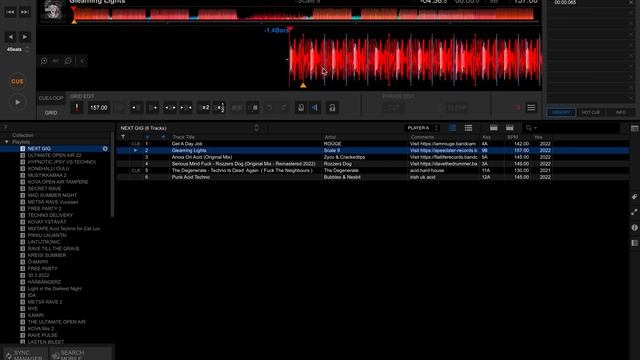Double the BPM with x2 button
The height and width of the screenshot is (360, 640).
tap(205, 108)
